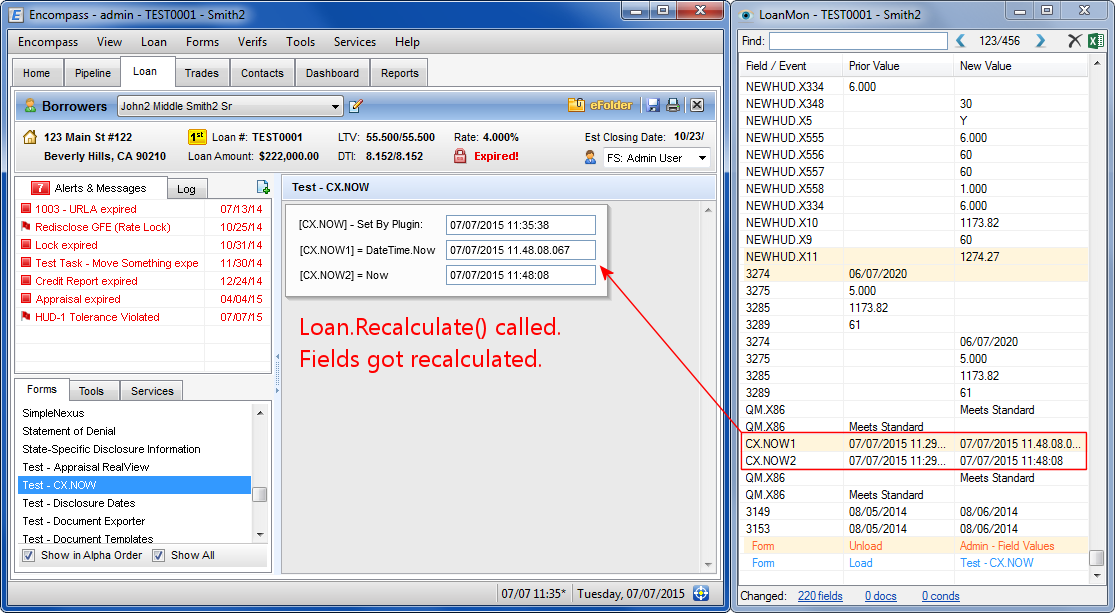Click the Borrowers person icon

tap(30, 106)
